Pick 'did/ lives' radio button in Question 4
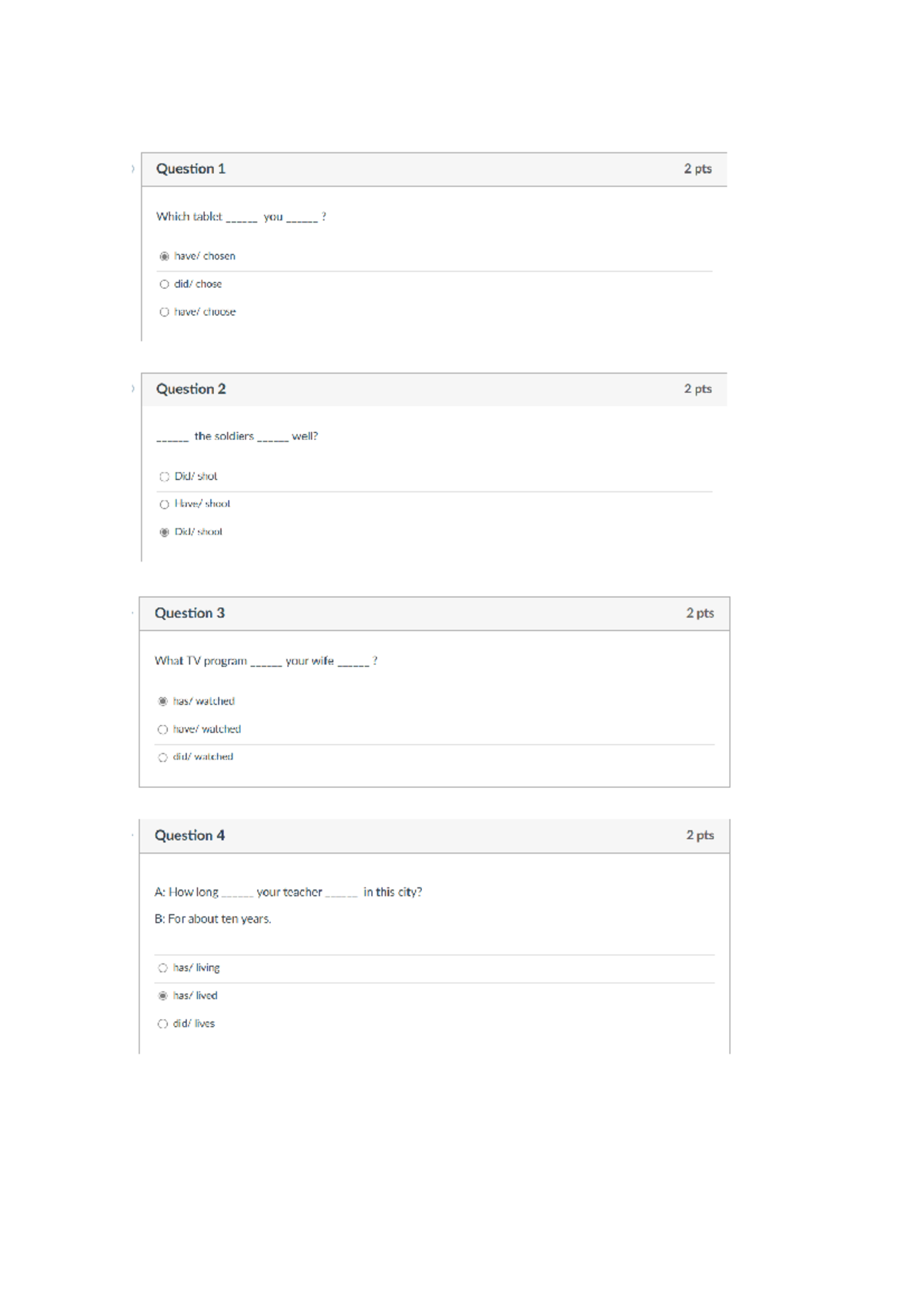The image size is (924, 1308). (x=162, y=1024)
